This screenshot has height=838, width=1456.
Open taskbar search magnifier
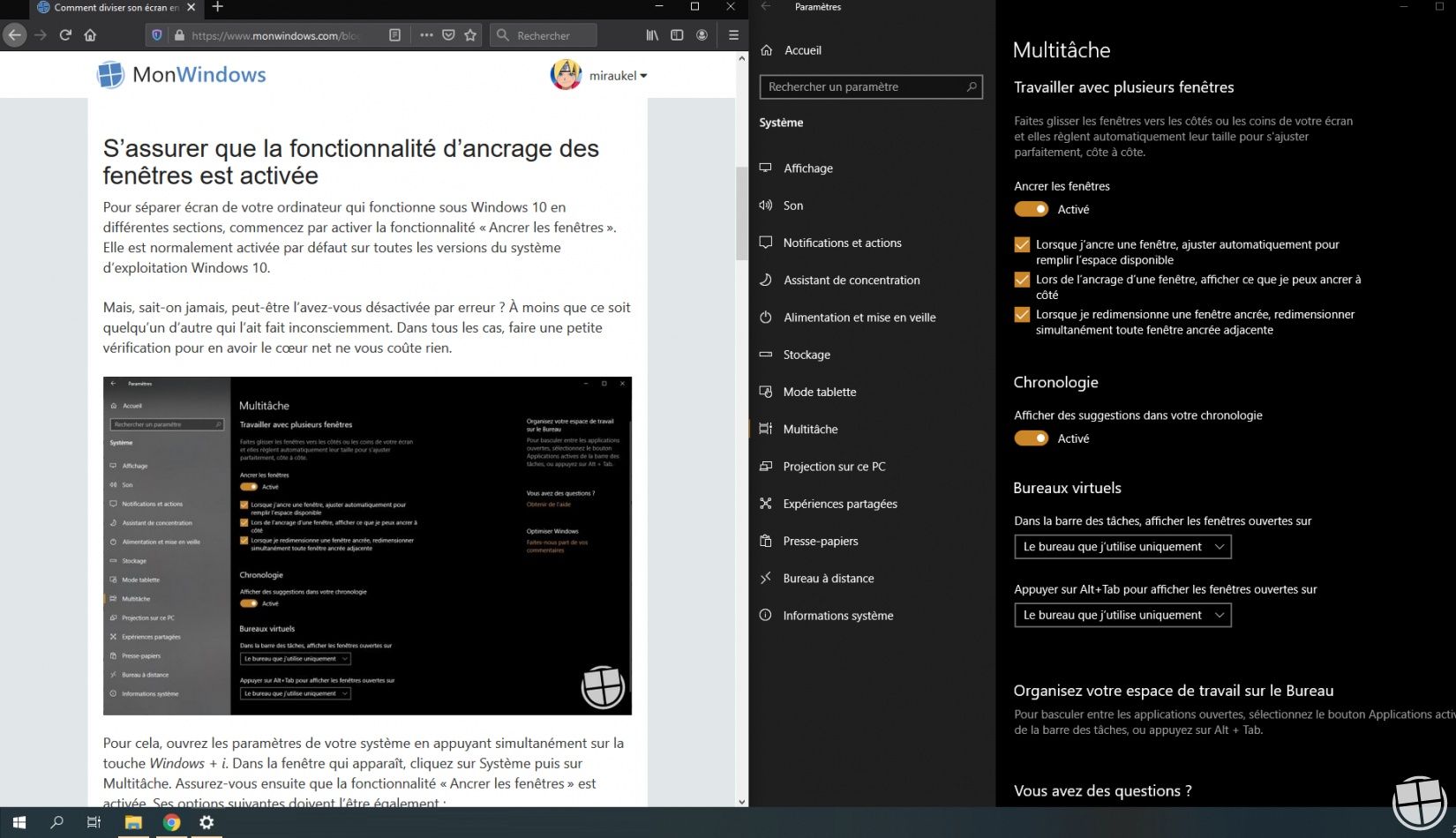pos(56,822)
